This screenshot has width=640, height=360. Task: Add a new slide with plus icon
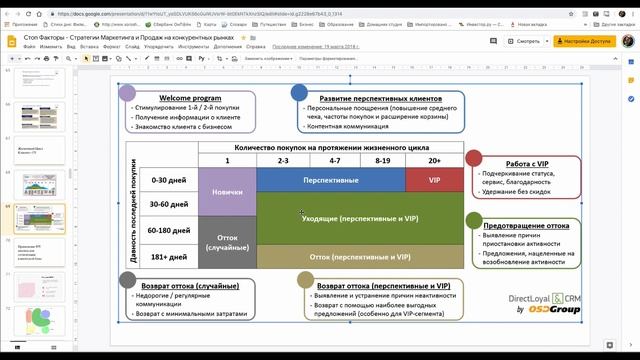[12, 59]
